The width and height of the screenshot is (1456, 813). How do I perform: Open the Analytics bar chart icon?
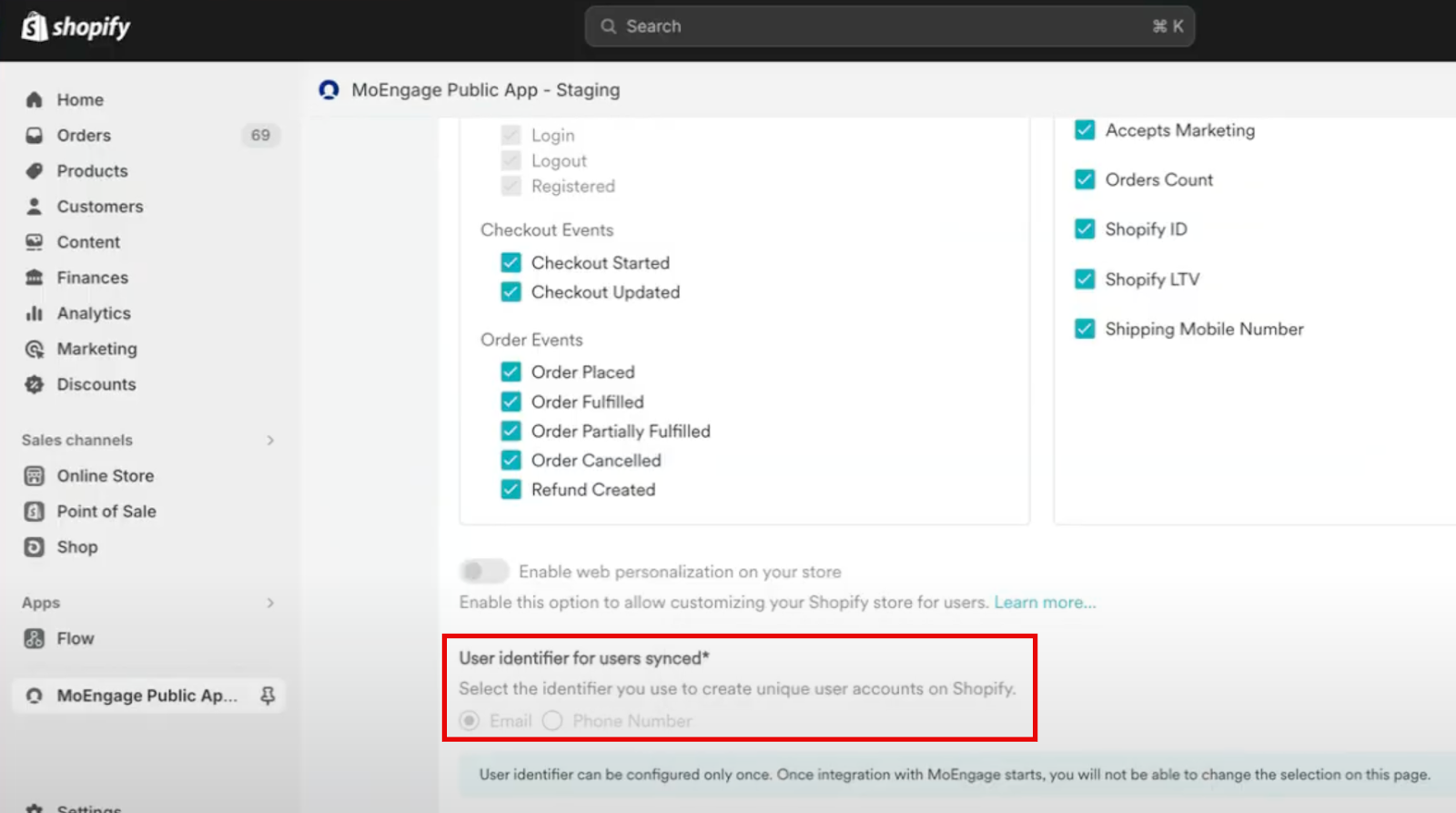35,313
